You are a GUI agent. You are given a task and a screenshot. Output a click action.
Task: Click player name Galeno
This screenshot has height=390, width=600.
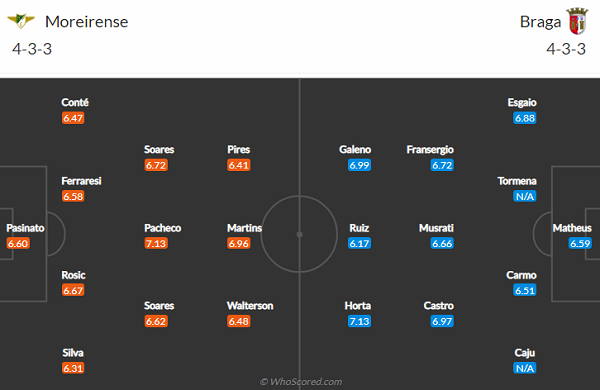(355, 150)
